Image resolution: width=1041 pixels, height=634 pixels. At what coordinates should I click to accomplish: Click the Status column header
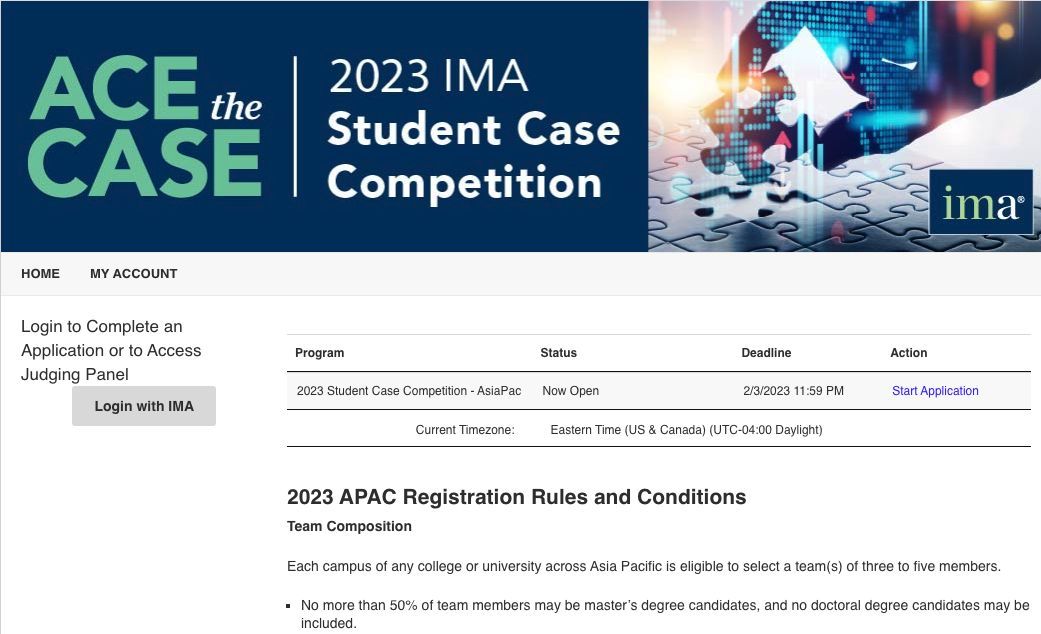558,353
